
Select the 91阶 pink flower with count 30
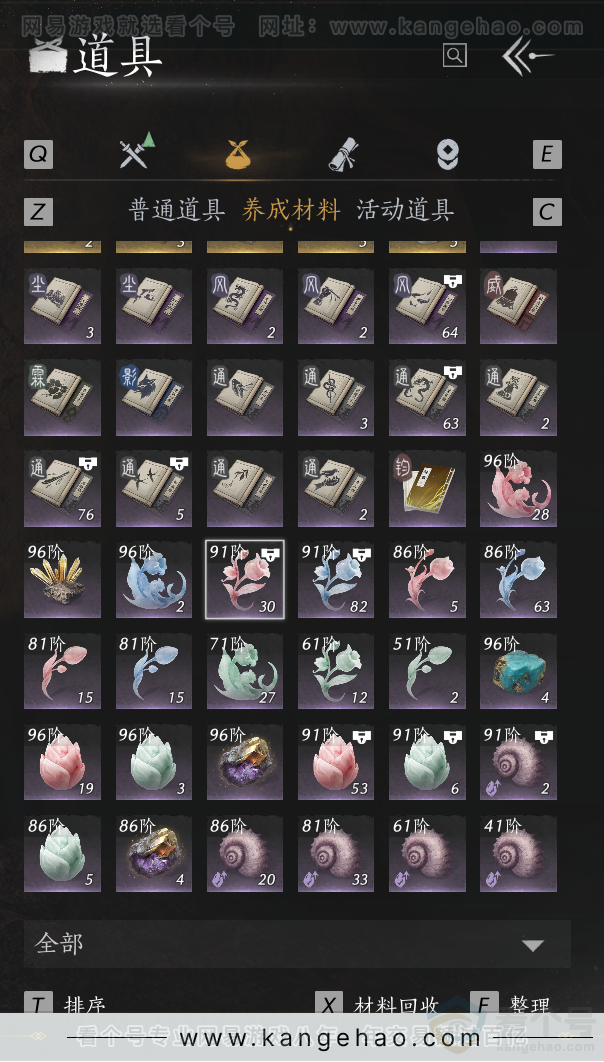[245, 579]
